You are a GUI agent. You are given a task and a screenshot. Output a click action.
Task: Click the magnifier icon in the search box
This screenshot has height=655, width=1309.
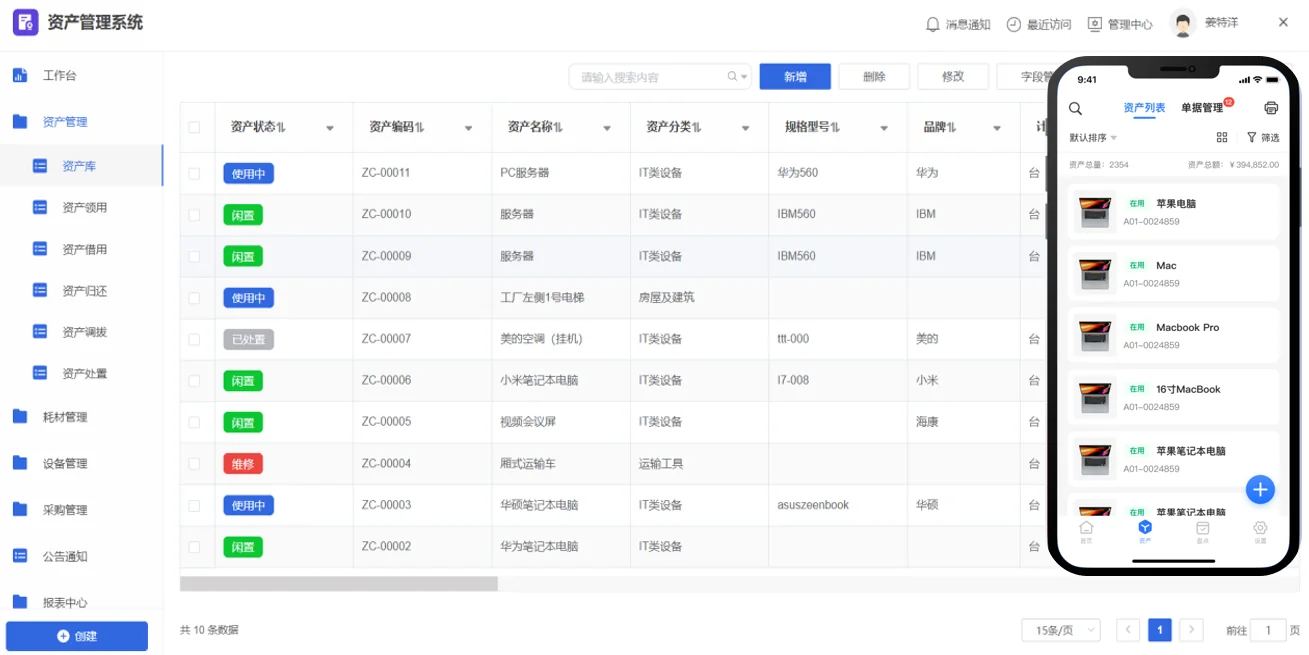point(733,76)
